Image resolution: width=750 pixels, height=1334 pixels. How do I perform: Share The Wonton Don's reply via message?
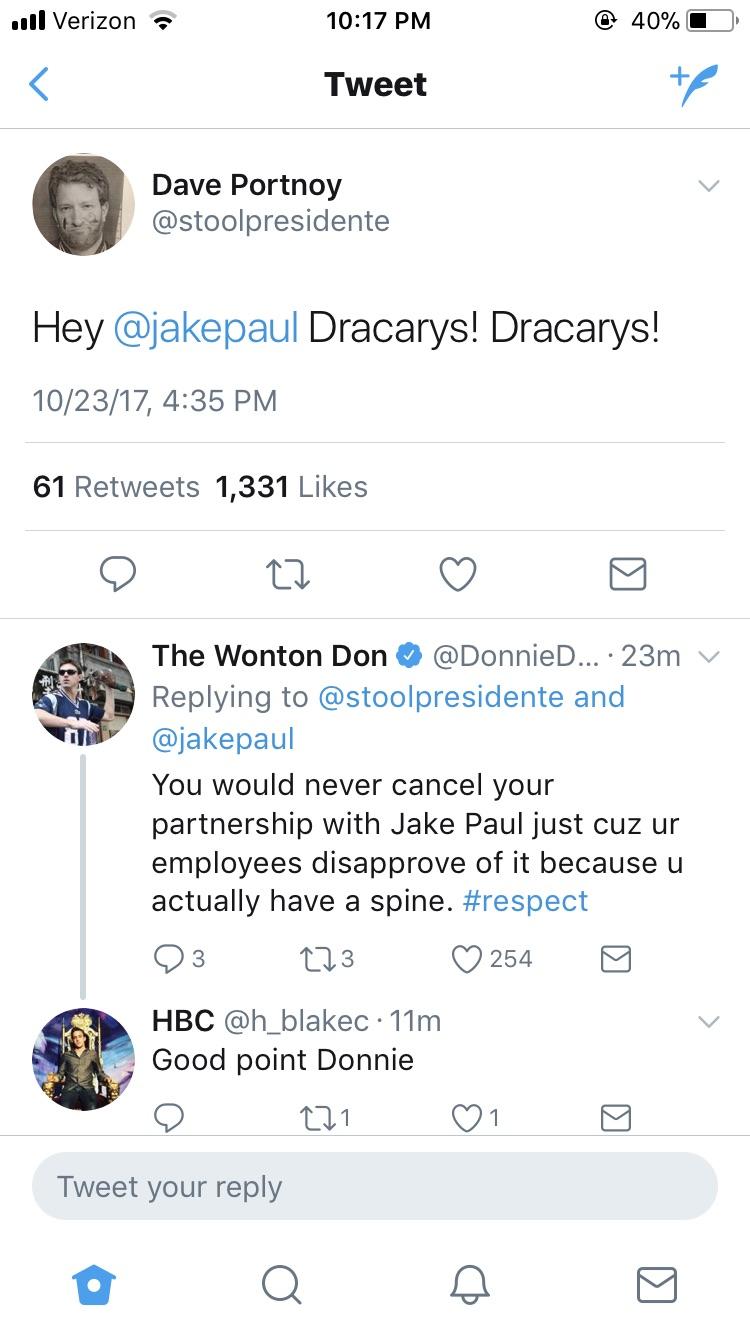[x=616, y=958]
